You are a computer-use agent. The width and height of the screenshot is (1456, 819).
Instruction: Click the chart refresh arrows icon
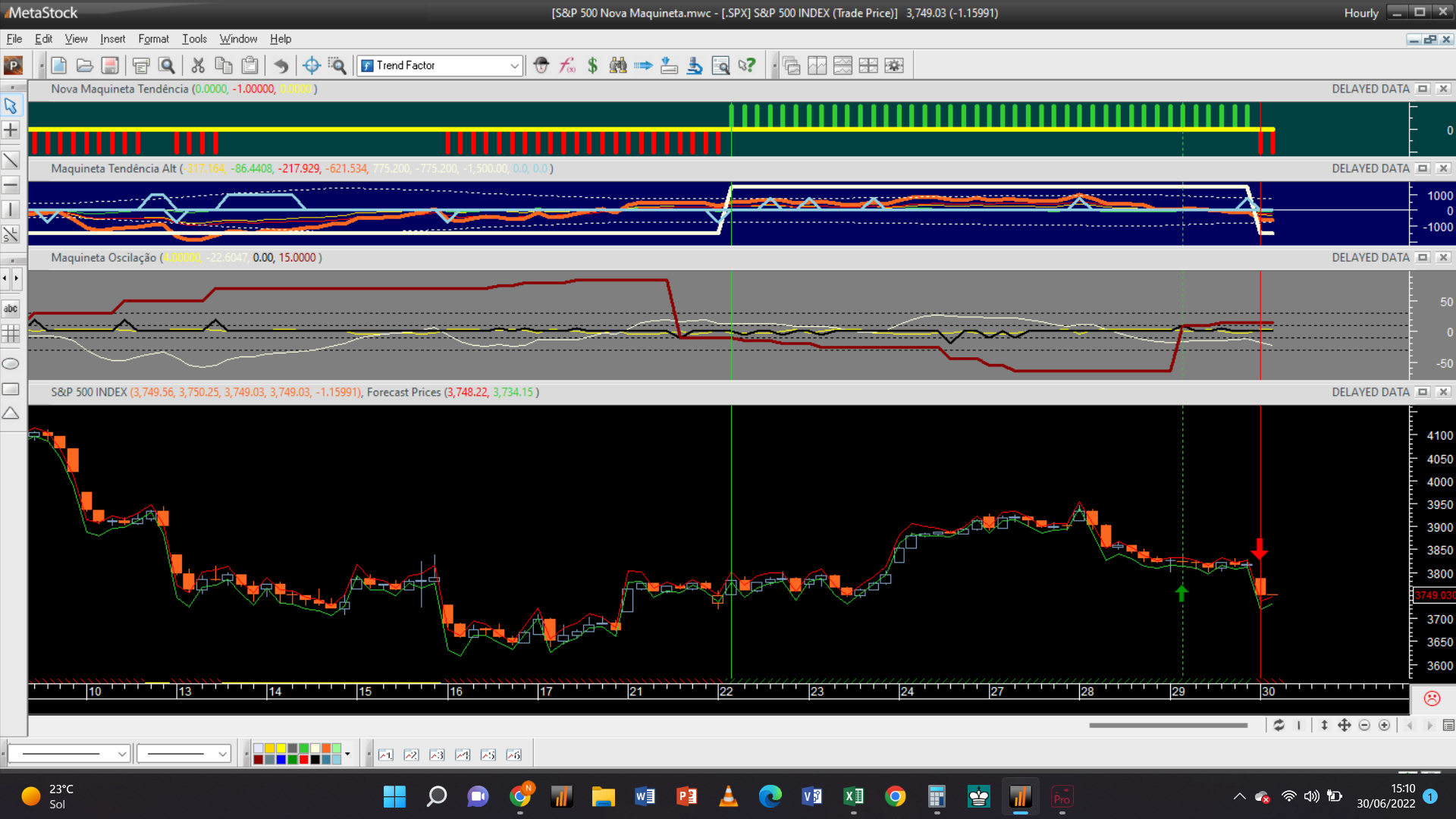(1279, 726)
